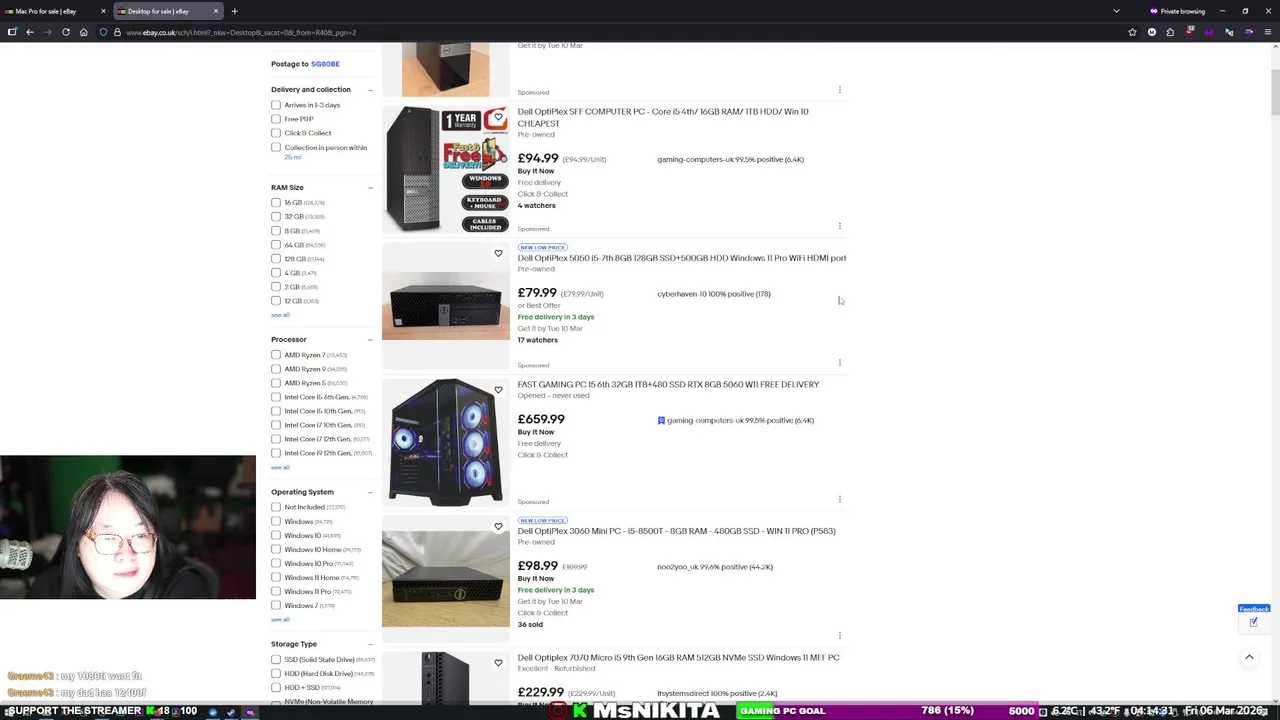This screenshot has height=720, width=1280.
Task: Open Dell OptiPlex 5050 i5-7th listing title
Action: coord(682,258)
